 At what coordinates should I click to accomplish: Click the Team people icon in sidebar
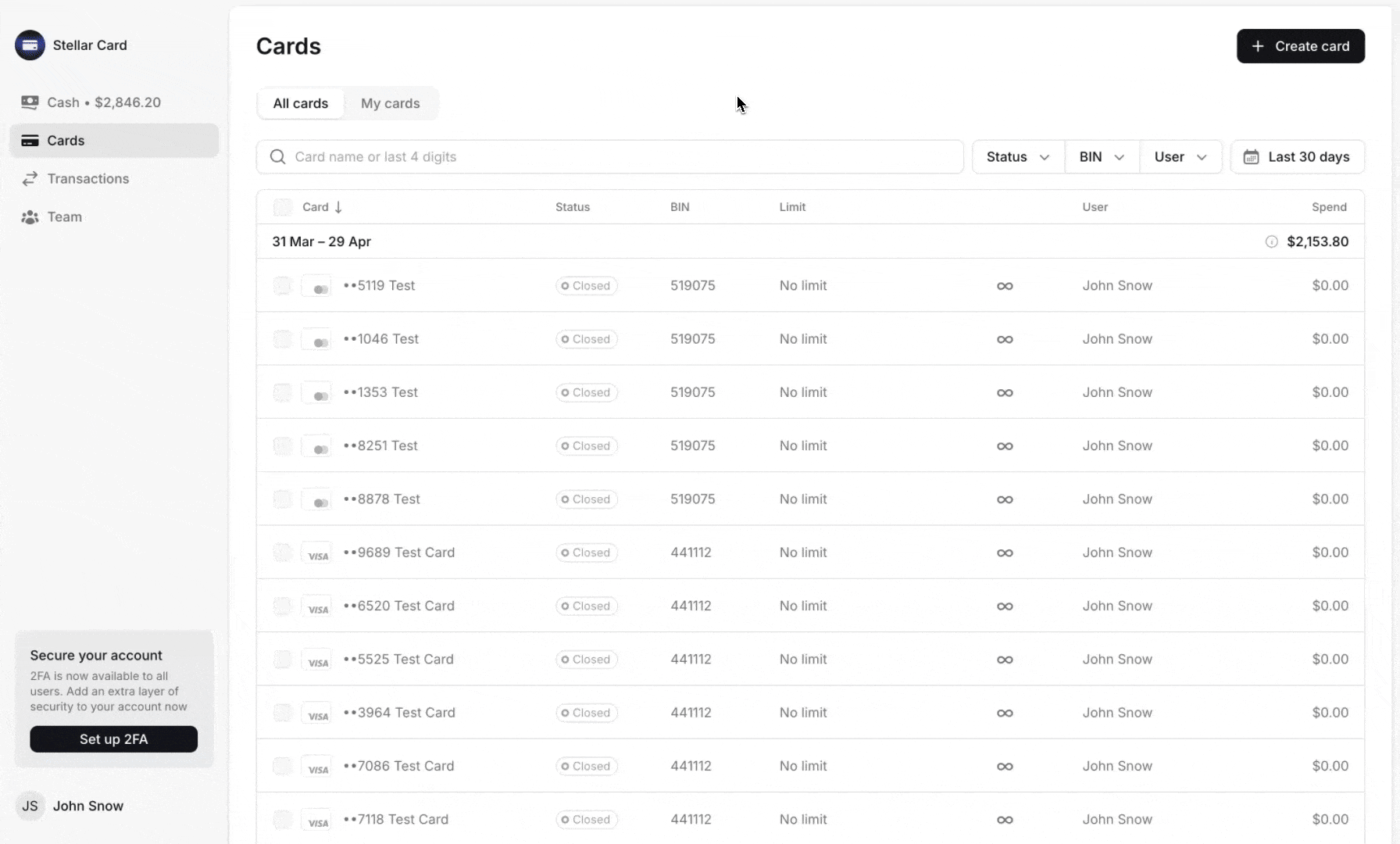pyautogui.click(x=30, y=217)
